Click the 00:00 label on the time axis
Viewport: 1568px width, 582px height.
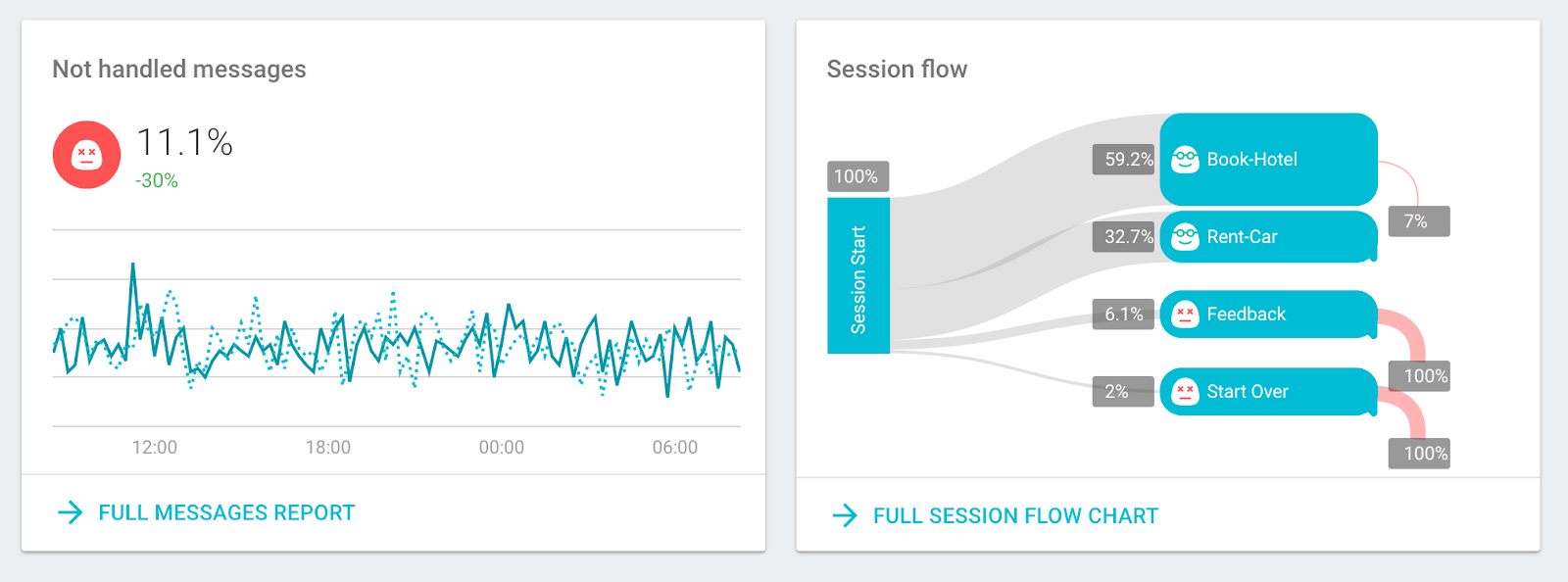pos(502,448)
